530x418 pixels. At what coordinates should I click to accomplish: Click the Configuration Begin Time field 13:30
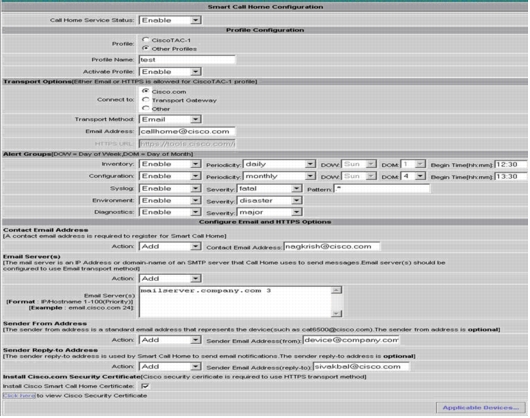pyautogui.click(x=510, y=176)
